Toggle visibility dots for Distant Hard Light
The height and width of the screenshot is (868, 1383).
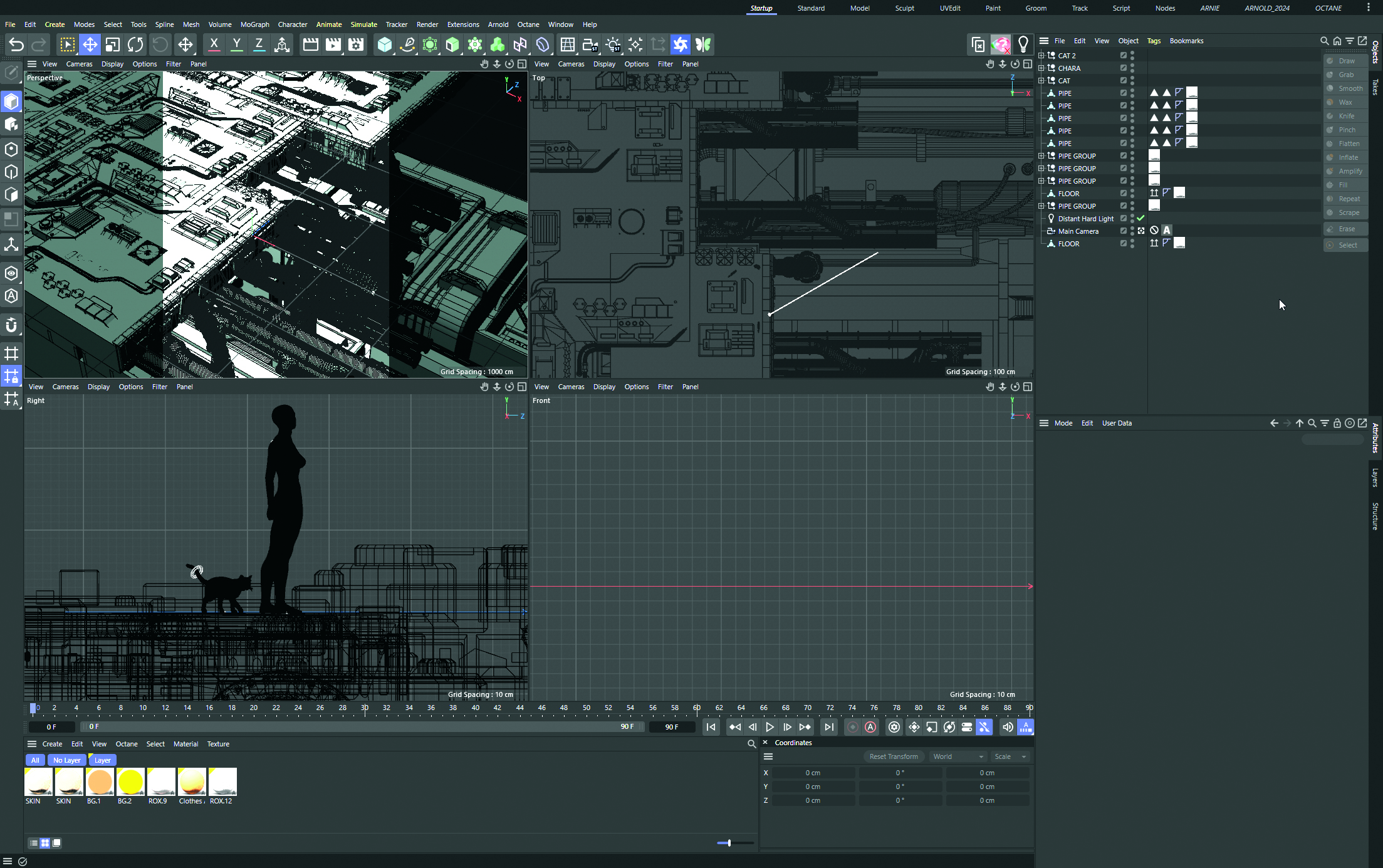click(x=1132, y=219)
